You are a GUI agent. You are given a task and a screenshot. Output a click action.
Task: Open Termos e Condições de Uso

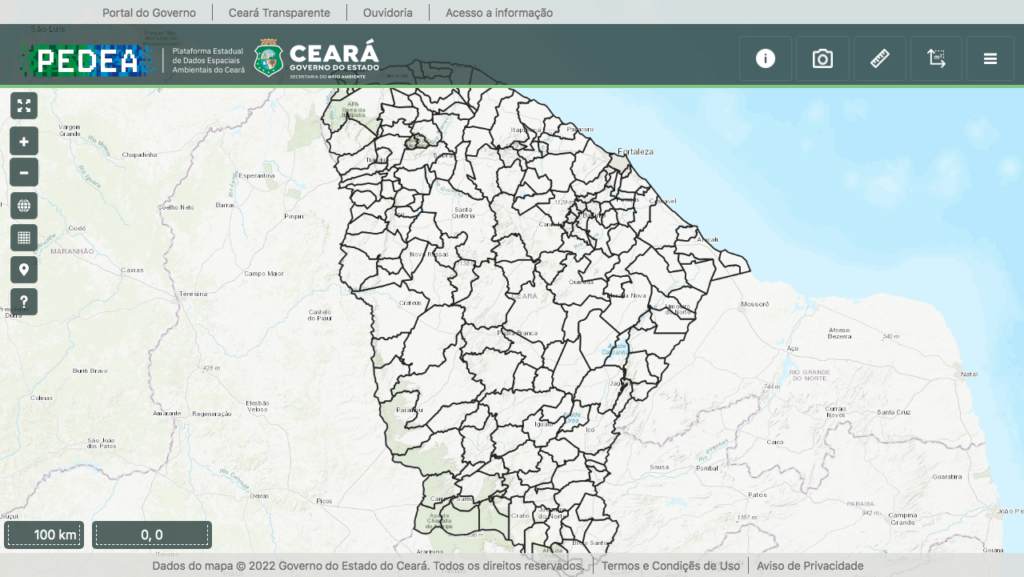pyautogui.click(x=670, y=566)
